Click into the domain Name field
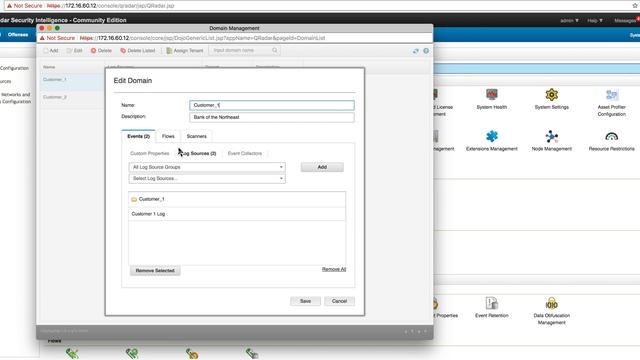Image resolution: width=640 pixels, height=360 pixels. pyautogui.click(x=272, y=105)
